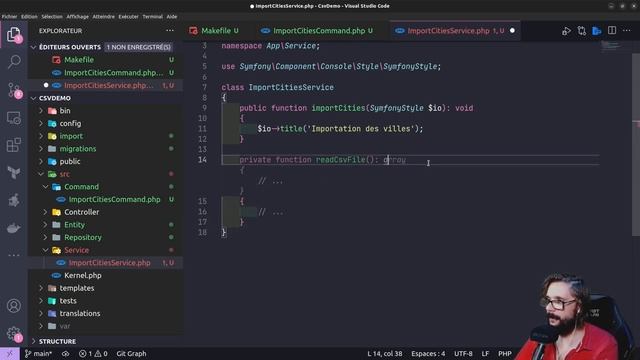Open the Explorer view in activity bar
Viewport: 640px width, 360px height.
[x=14, y=35]
